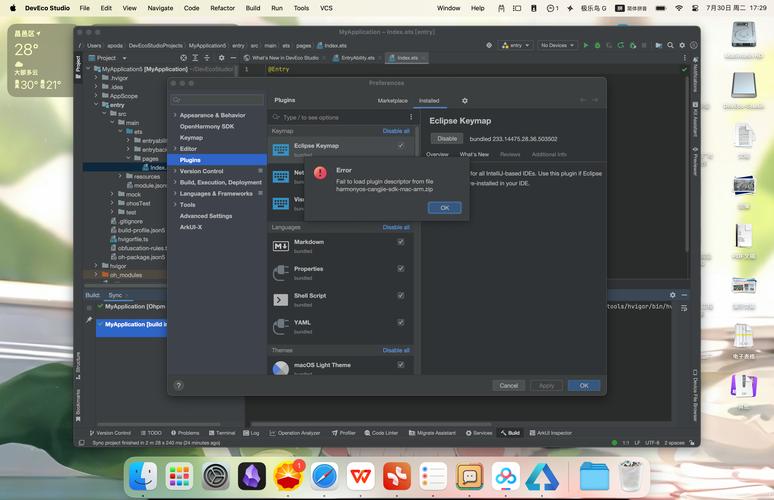
Task: Open the Refactor menu in menu bar
Action: click(222, 8)
